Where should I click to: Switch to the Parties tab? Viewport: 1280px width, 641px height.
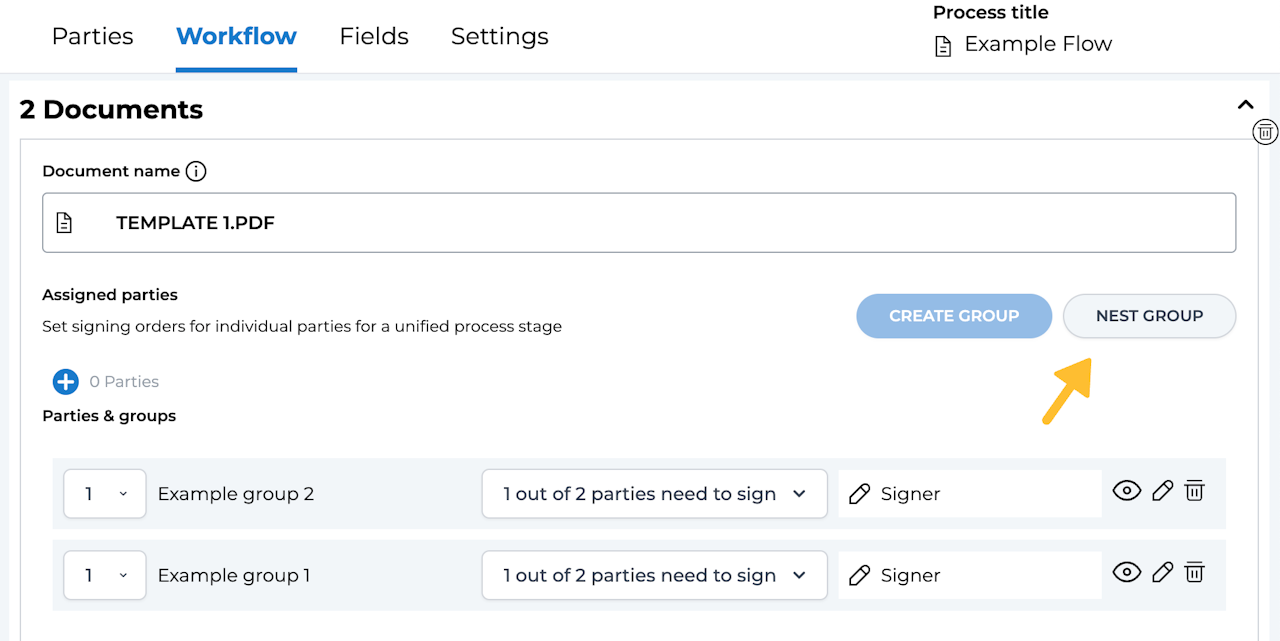pos(92,36)
